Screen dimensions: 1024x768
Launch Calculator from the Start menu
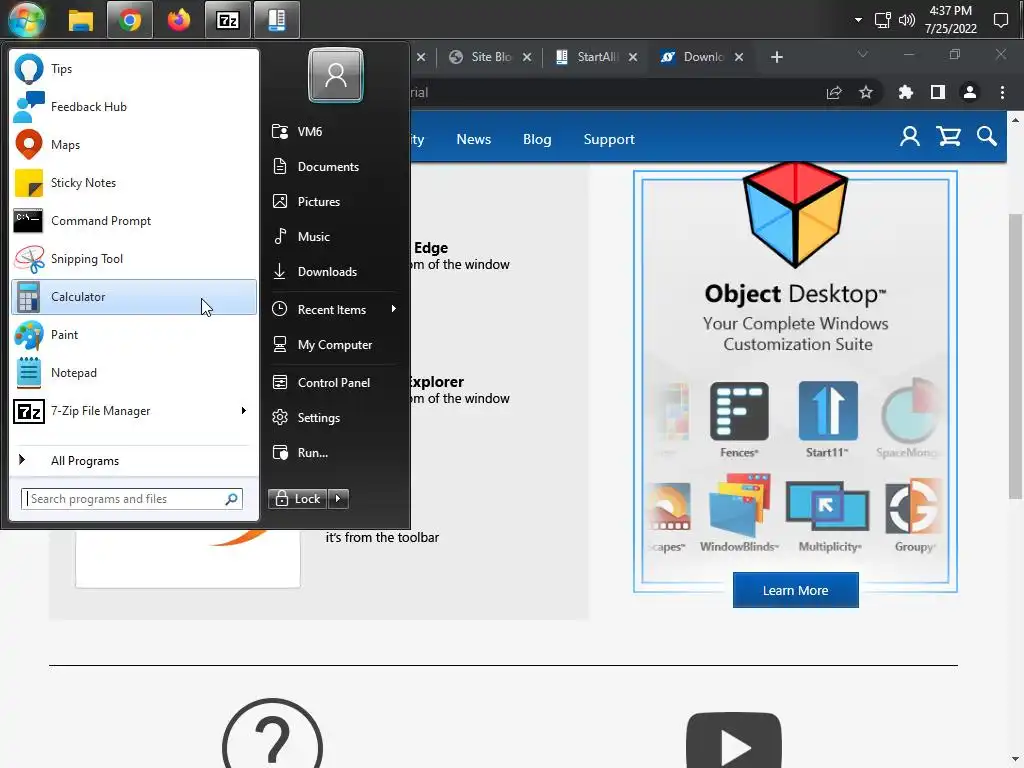[134, 296]
